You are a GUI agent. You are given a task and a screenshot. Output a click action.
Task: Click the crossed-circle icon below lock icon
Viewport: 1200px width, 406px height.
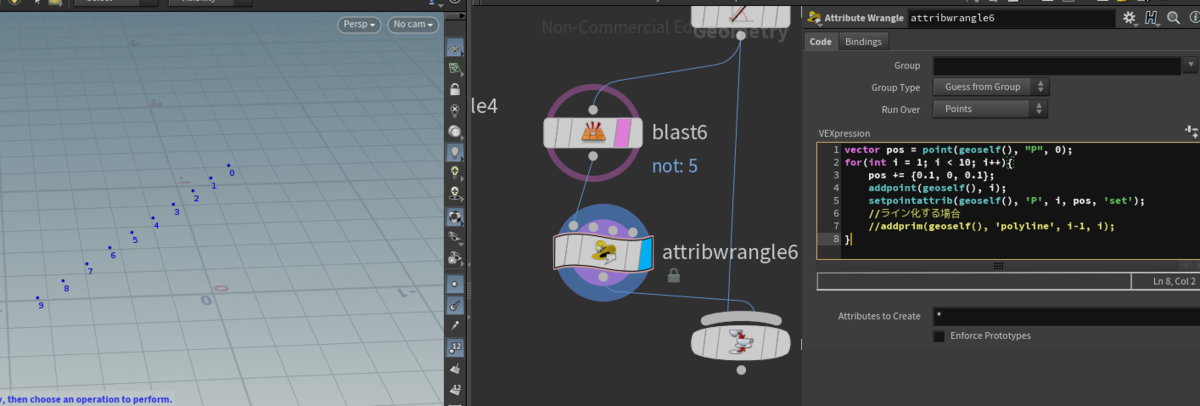point(455,110)
